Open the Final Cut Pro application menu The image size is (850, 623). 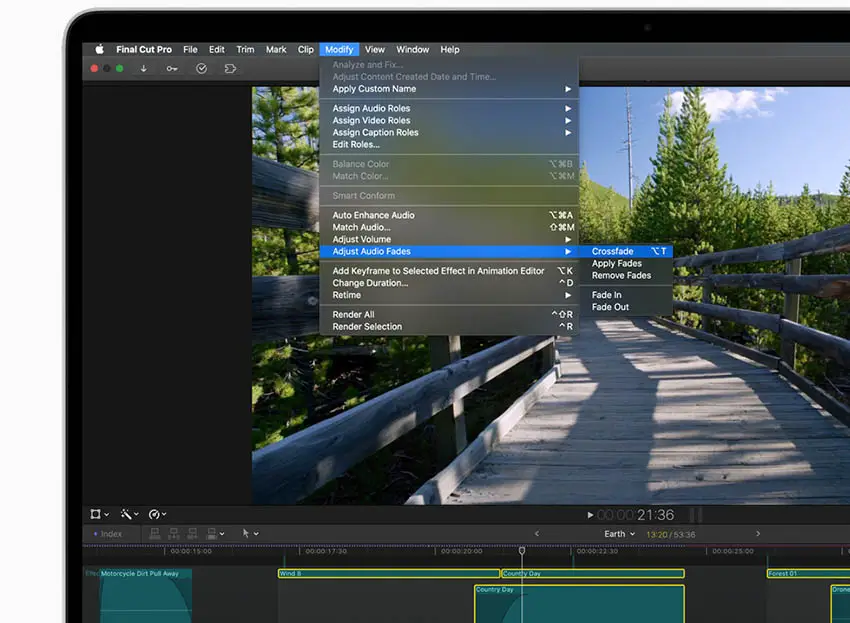tap(144, 49)
